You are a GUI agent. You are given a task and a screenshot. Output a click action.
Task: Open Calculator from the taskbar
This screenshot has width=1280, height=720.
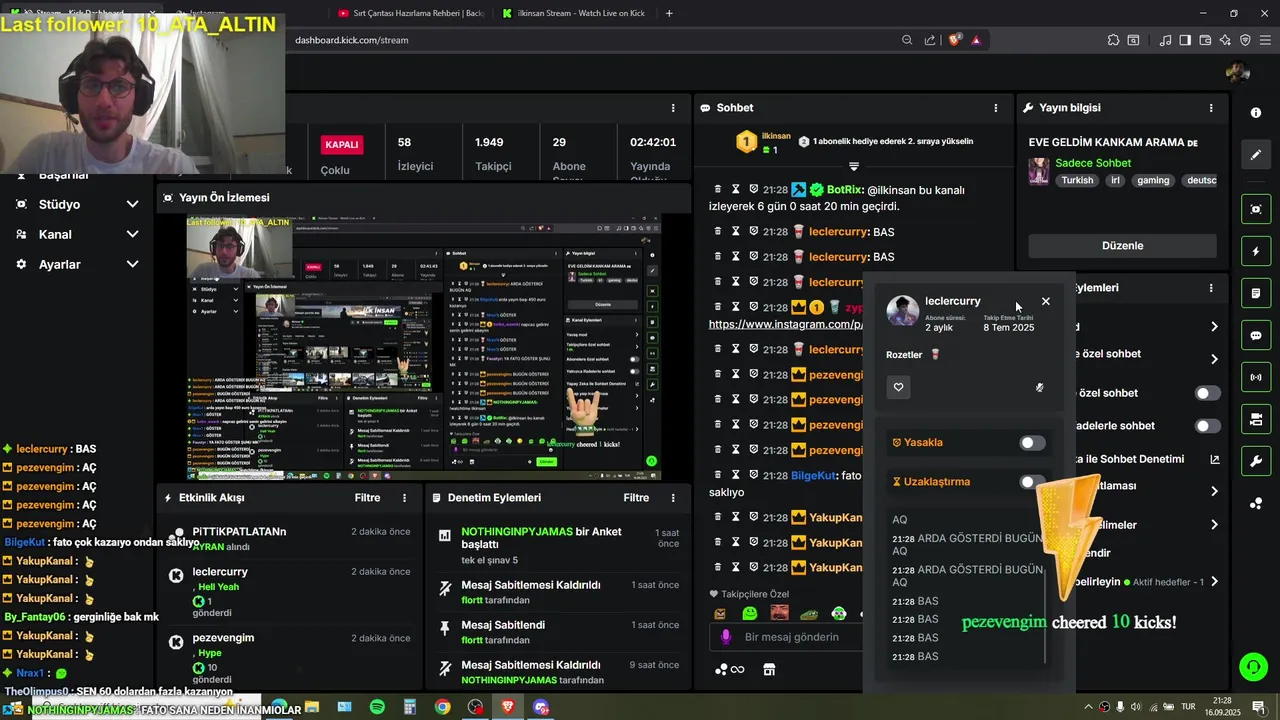tap(410, 707)
